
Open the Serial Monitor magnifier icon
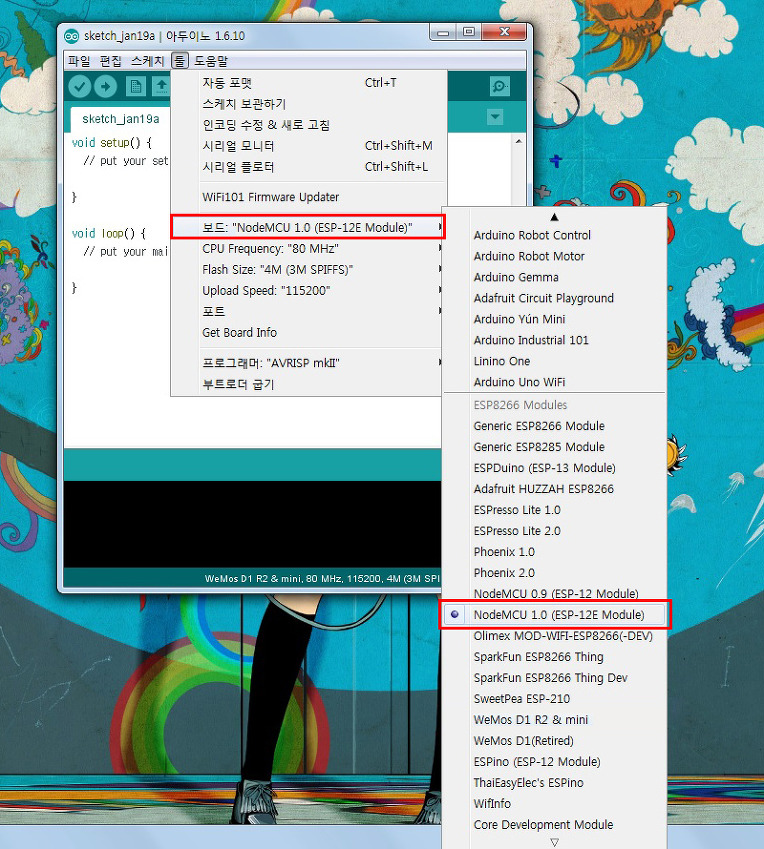(x=499, y=86)
